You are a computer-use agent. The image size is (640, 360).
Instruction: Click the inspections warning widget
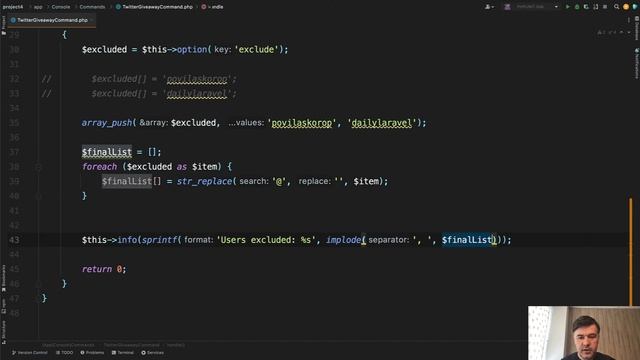606,32
